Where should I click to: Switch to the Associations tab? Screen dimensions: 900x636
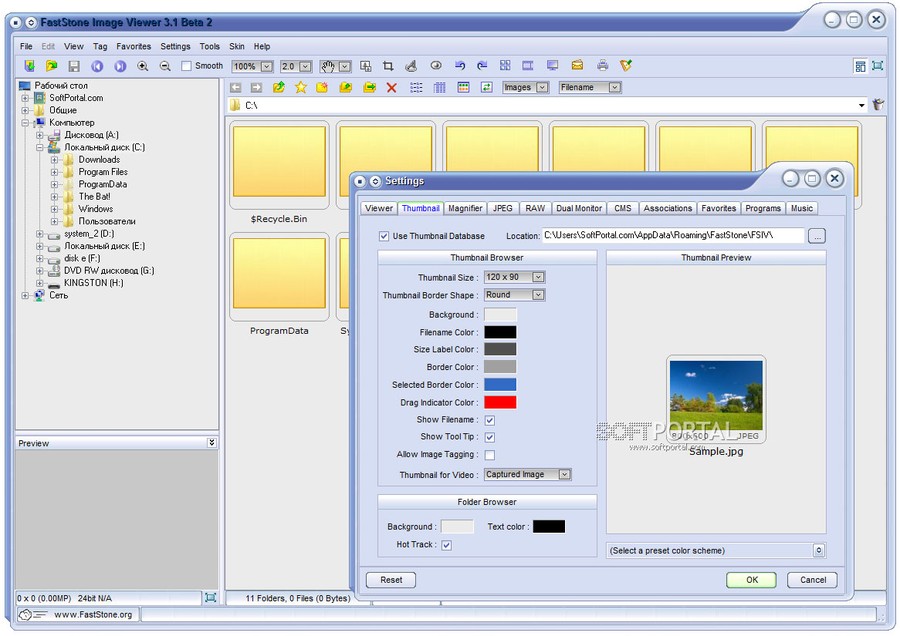668,208
